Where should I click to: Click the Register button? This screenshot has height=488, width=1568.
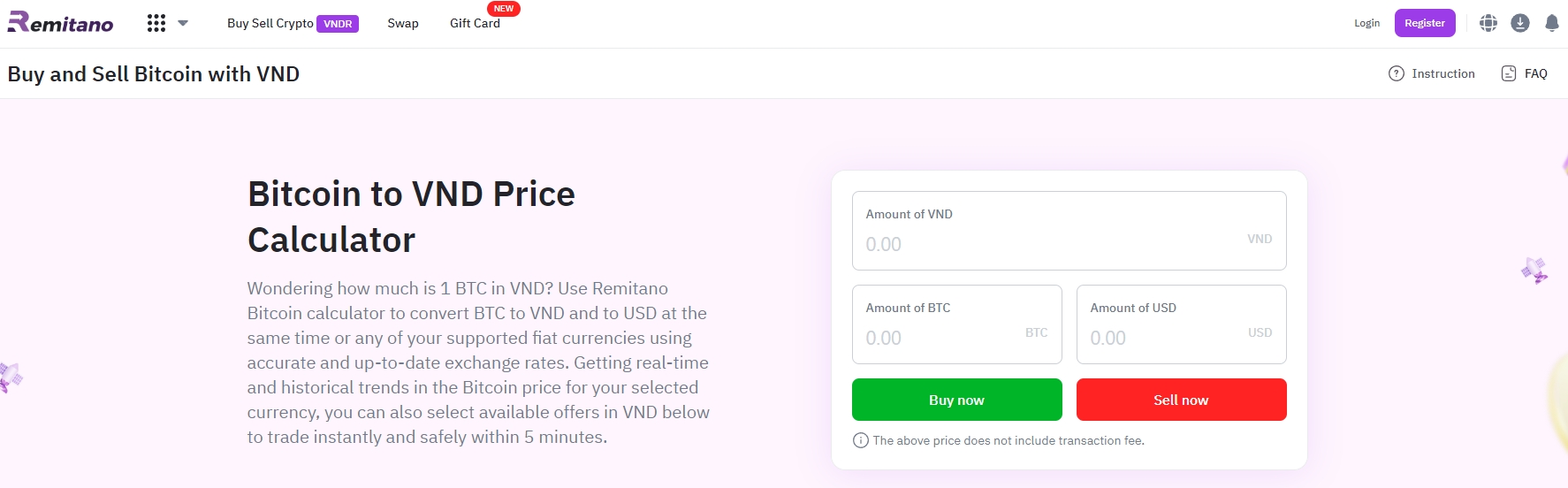[x=1425, y=23]
